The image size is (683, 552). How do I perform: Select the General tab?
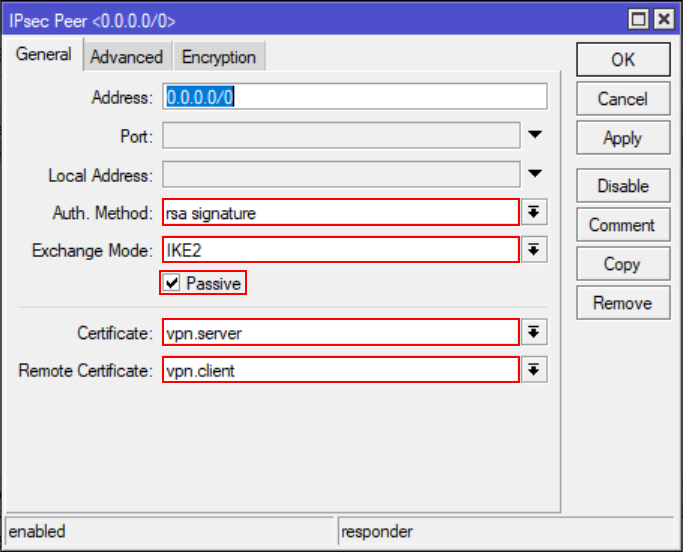[44, 55]
